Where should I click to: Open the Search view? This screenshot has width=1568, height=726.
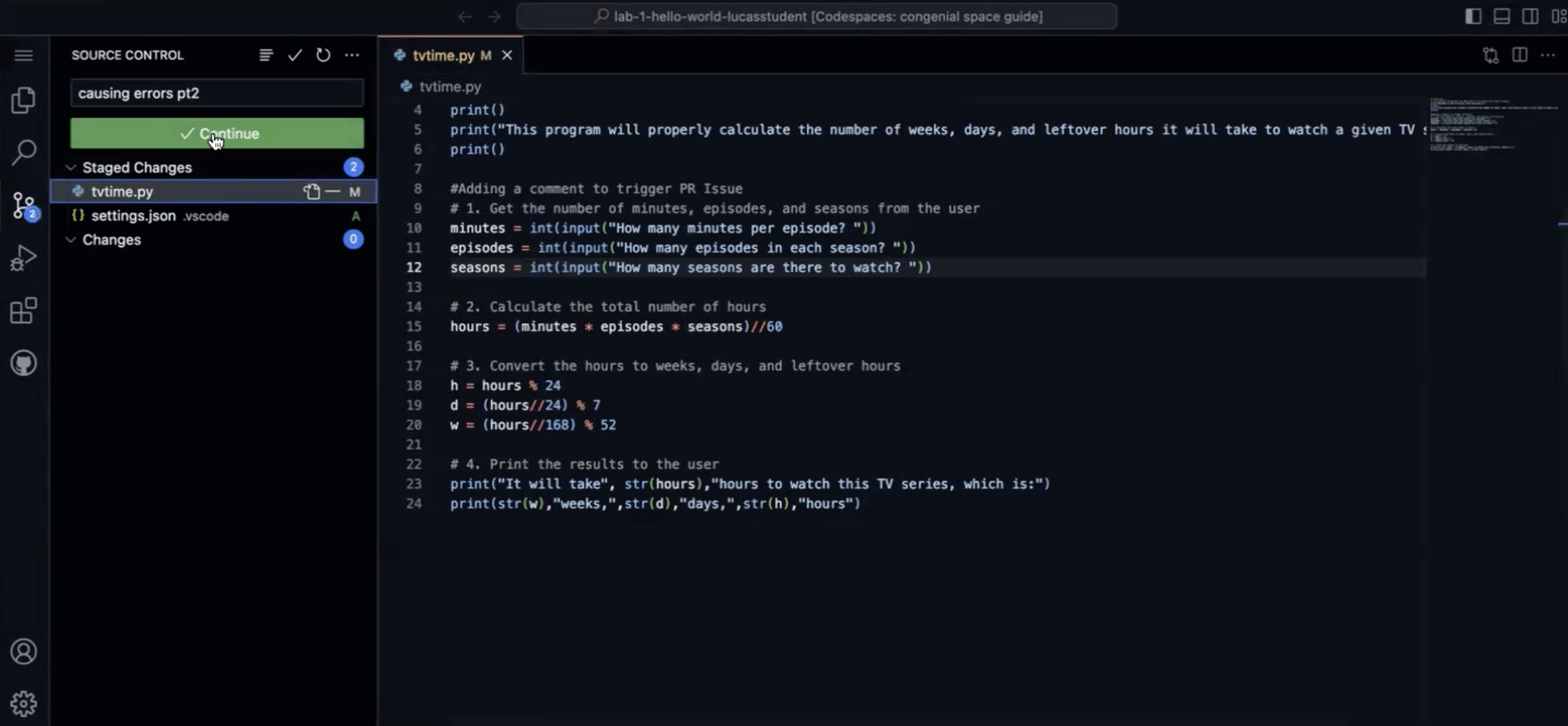coord(23,152)
